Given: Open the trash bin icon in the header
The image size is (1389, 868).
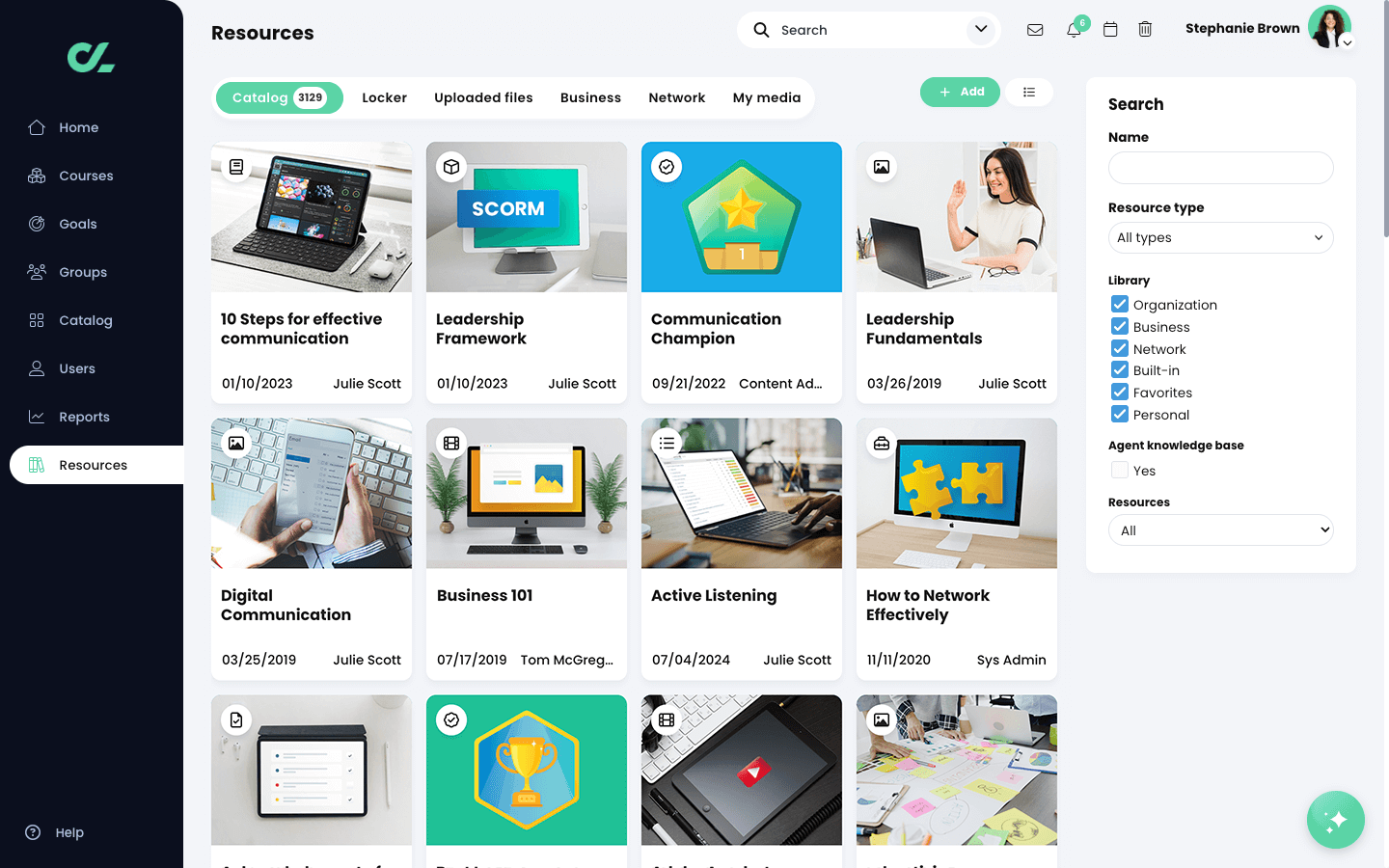Looking at the screenshot, I should (1145, 30).
